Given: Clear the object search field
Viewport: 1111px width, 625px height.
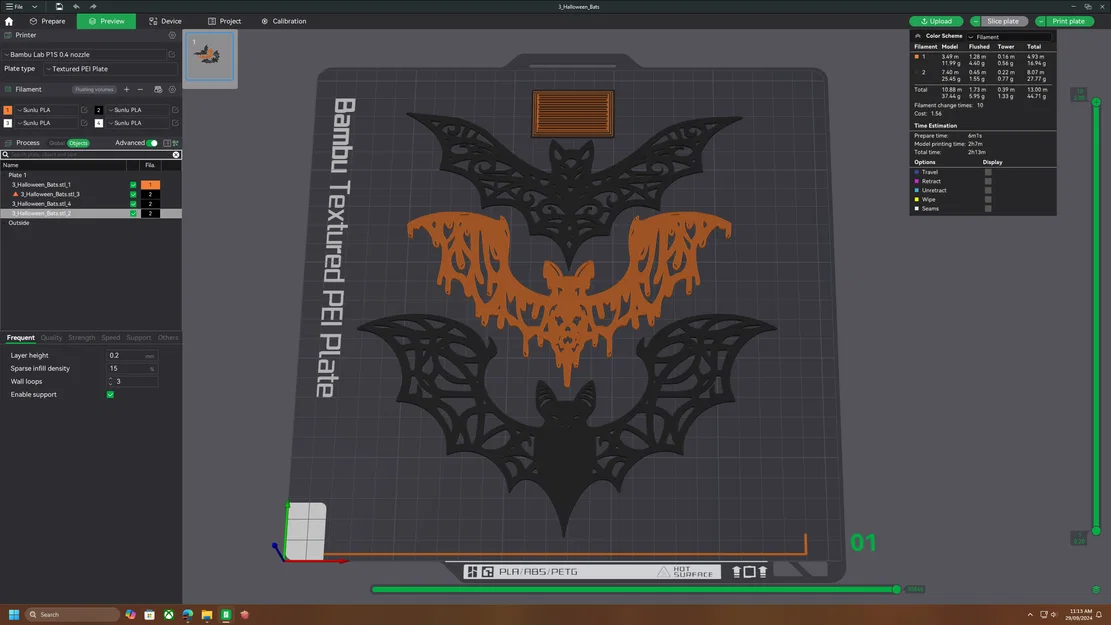Looking at the screenshot, I should 176,154.
